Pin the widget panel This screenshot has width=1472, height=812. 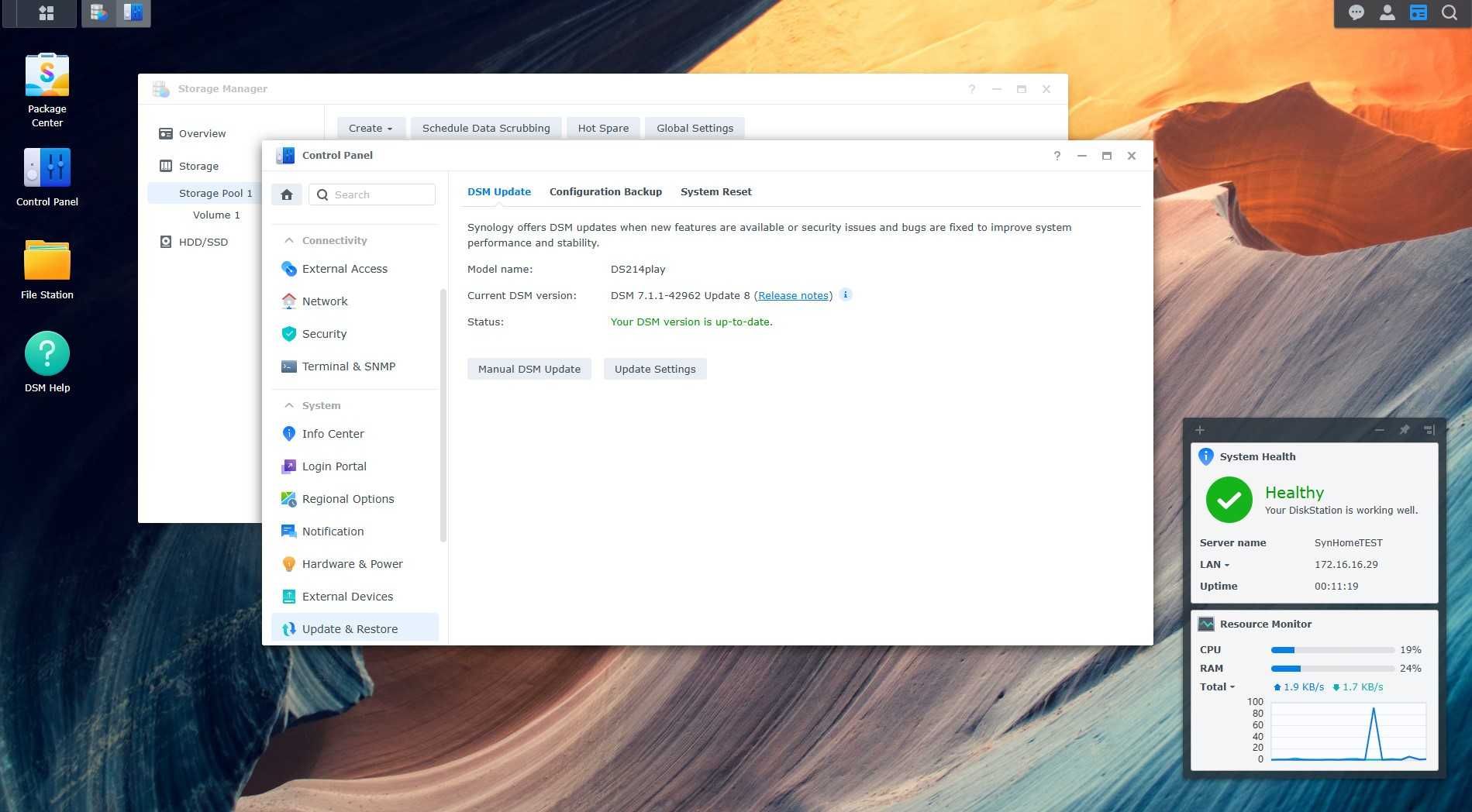[x=1404, y=430]
